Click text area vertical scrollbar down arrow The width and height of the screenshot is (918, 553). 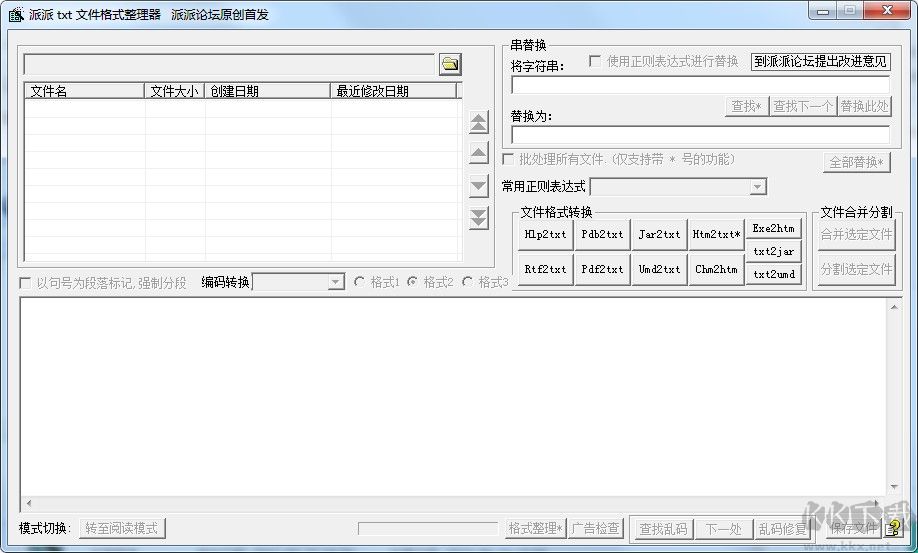point(894,487)
